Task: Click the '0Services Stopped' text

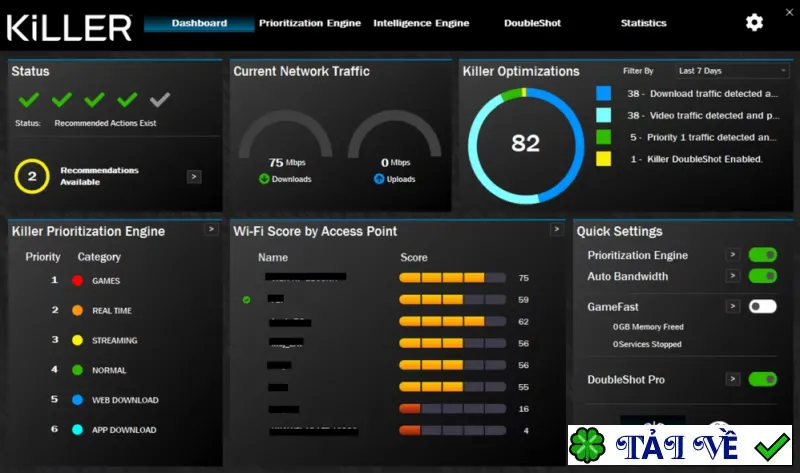Action: pos(647,344)
